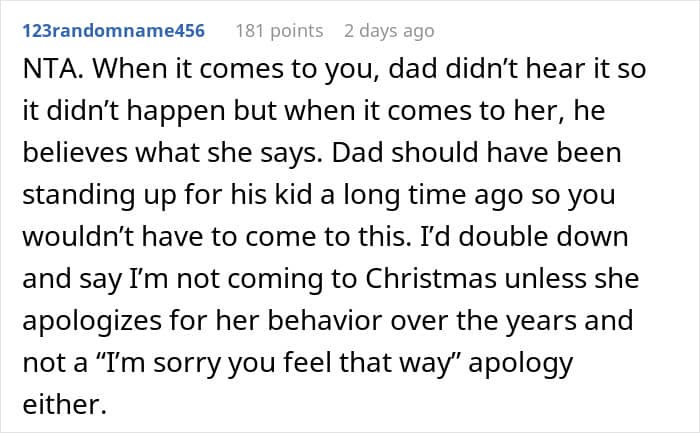
Task: Click the 181 points score
Action: point(279,31)
